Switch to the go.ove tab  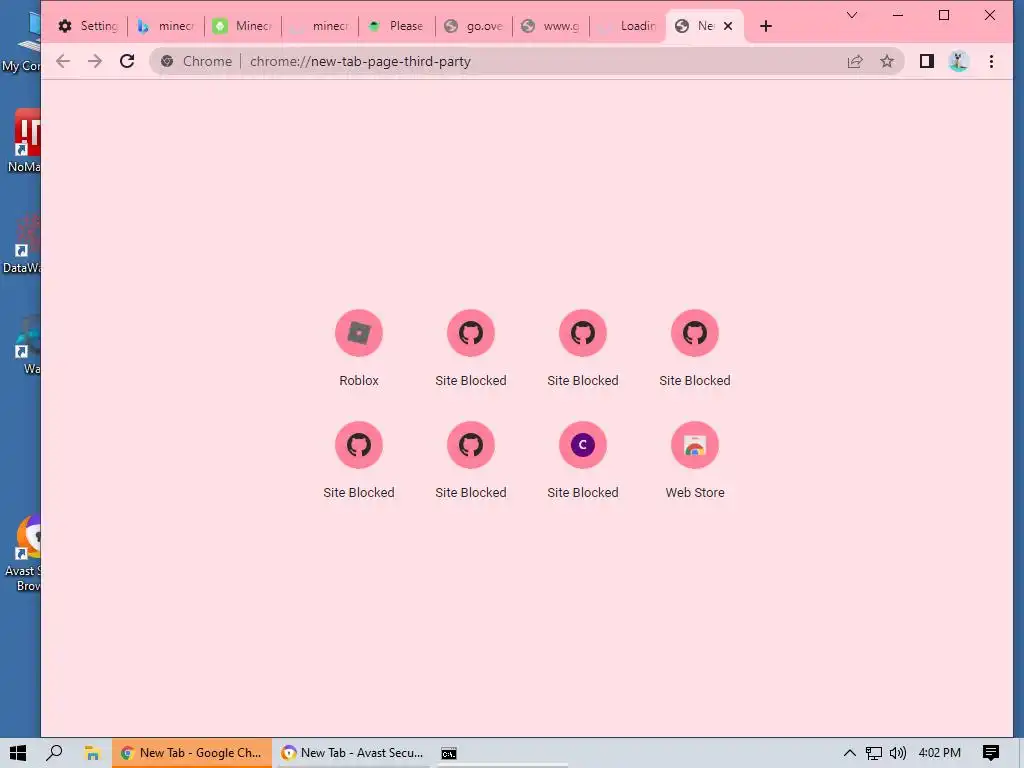click(474, 26)
